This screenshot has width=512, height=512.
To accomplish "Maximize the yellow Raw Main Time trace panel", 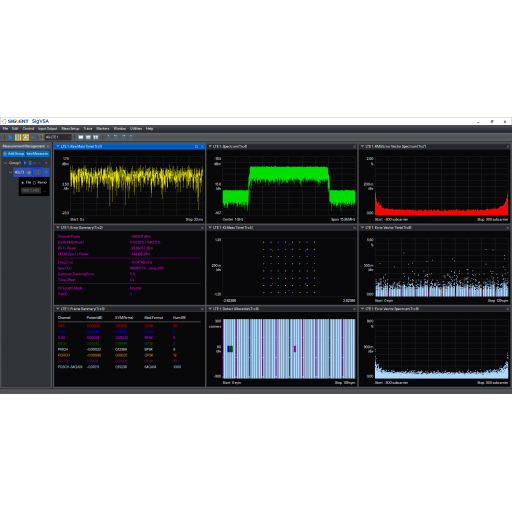I will click(x=196, y=147).
